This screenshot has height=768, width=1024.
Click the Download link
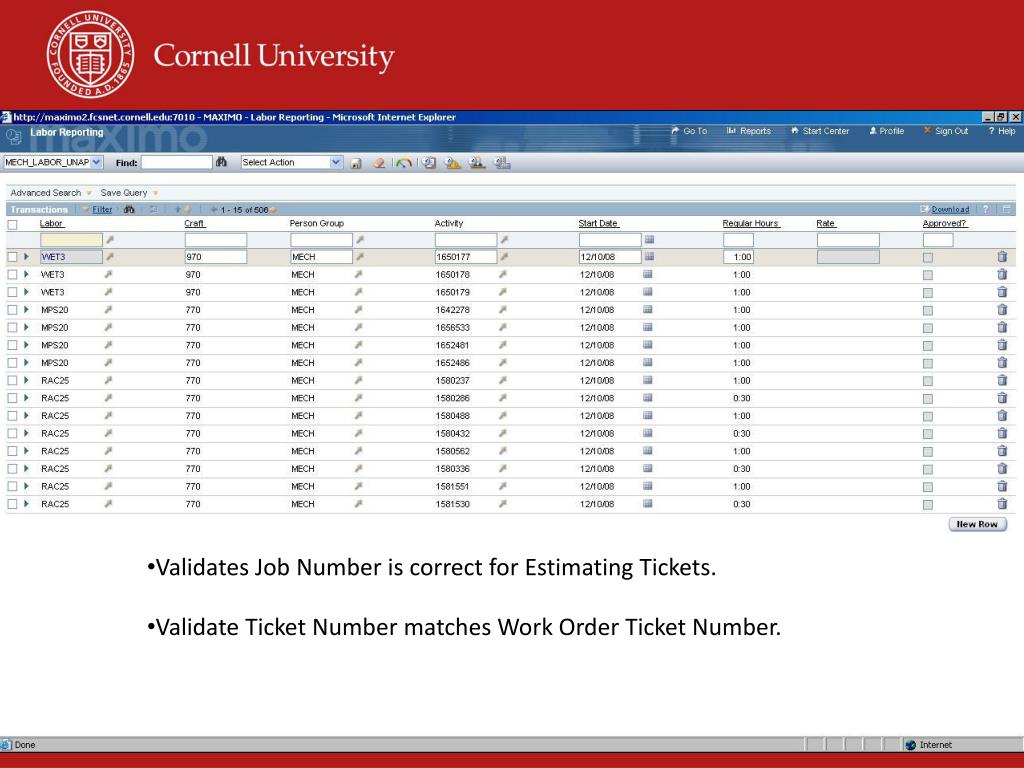950,210
